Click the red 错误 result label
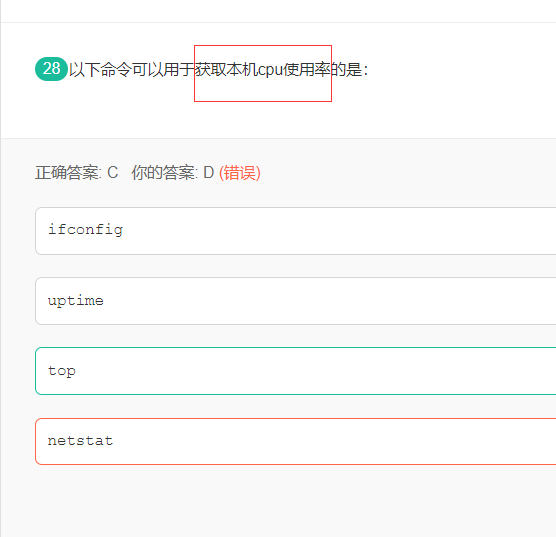 [x=240, y=173]
